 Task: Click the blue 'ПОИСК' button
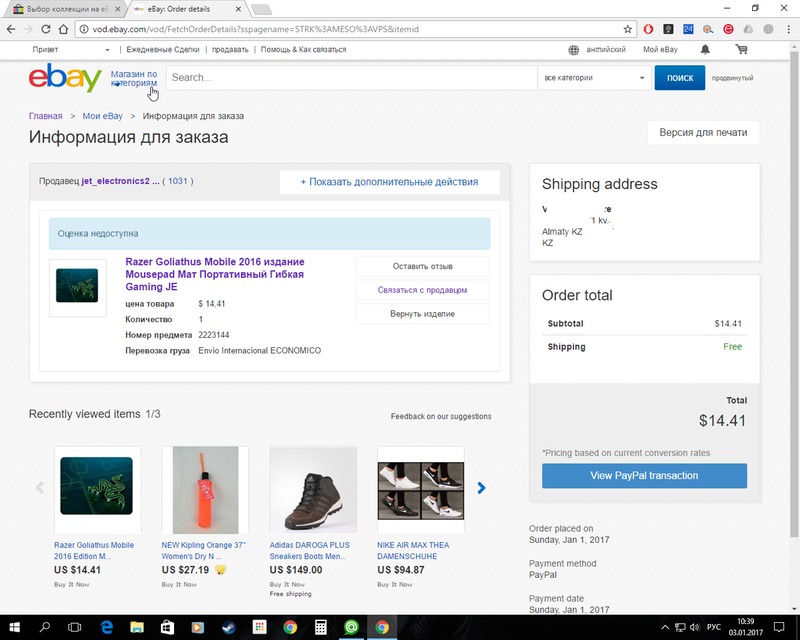click(680, 78)
